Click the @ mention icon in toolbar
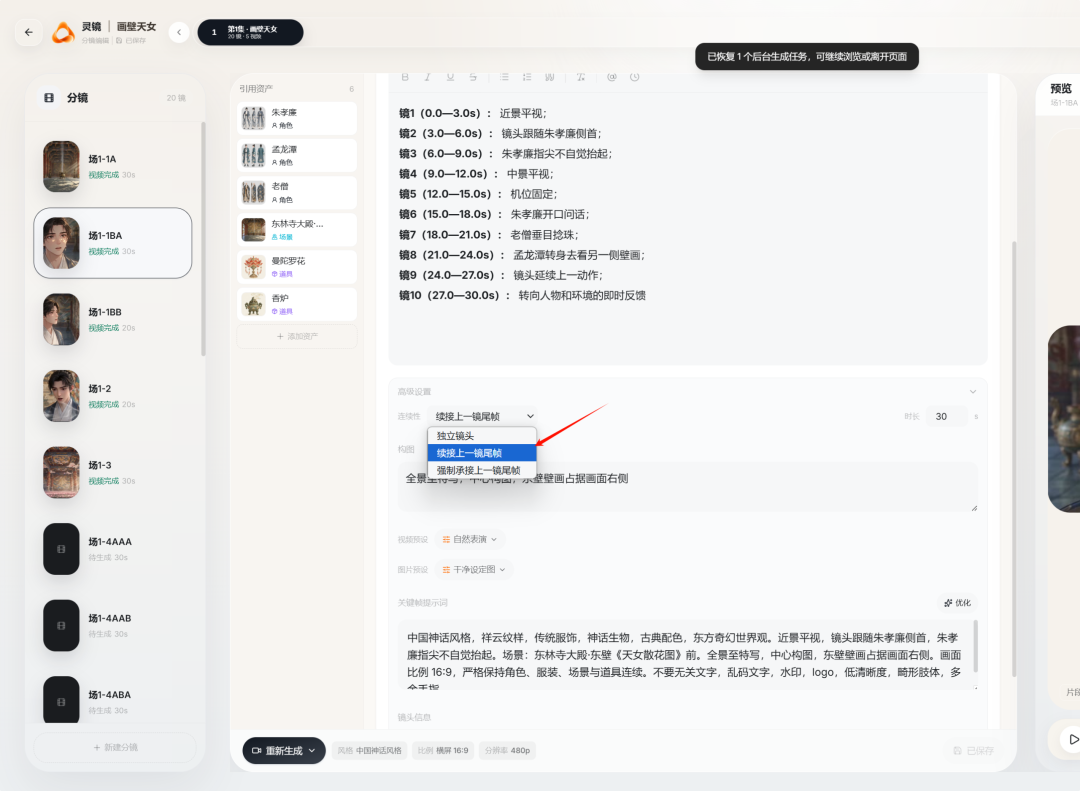This screenshot has width=1080, height=791. coord(612,77)
